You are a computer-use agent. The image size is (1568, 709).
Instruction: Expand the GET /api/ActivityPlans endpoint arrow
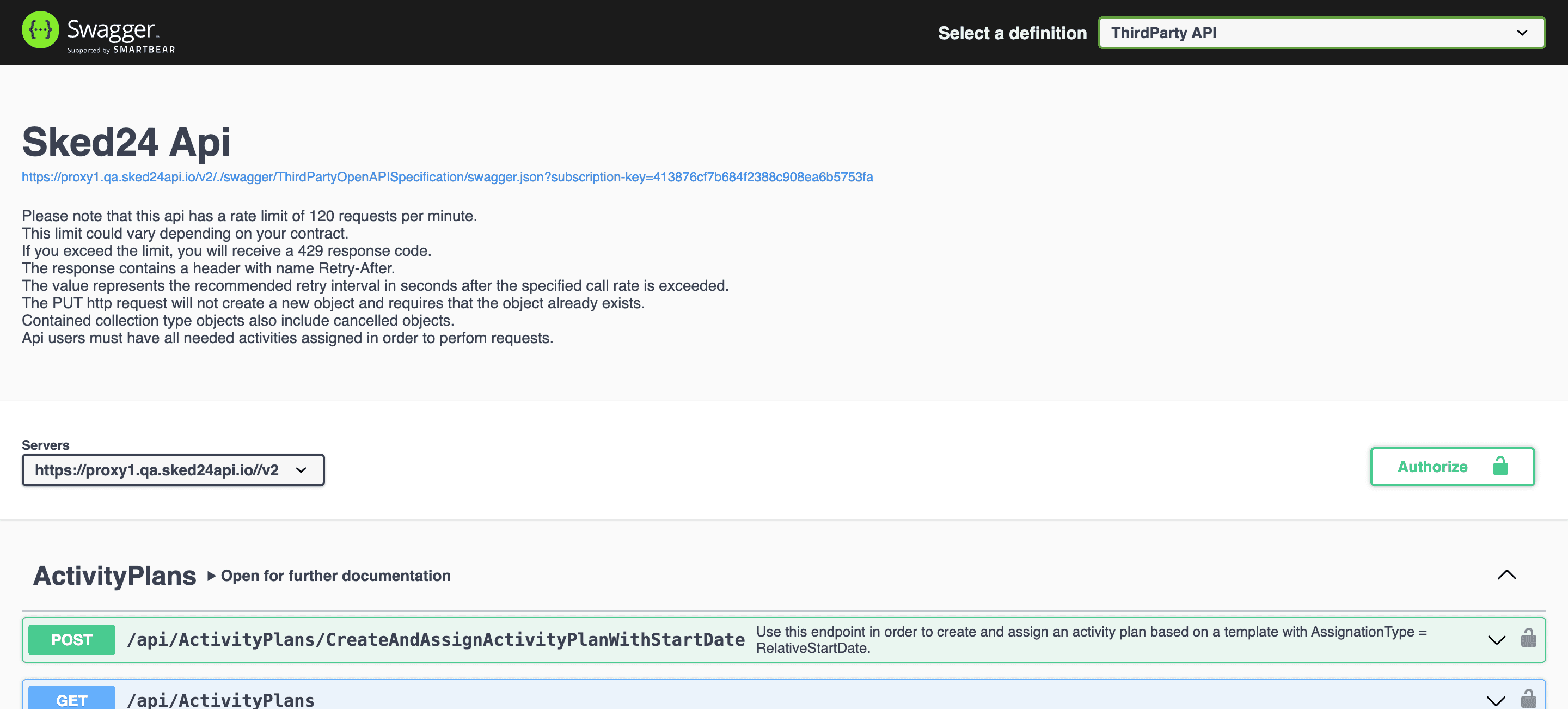pos(1496,700)
